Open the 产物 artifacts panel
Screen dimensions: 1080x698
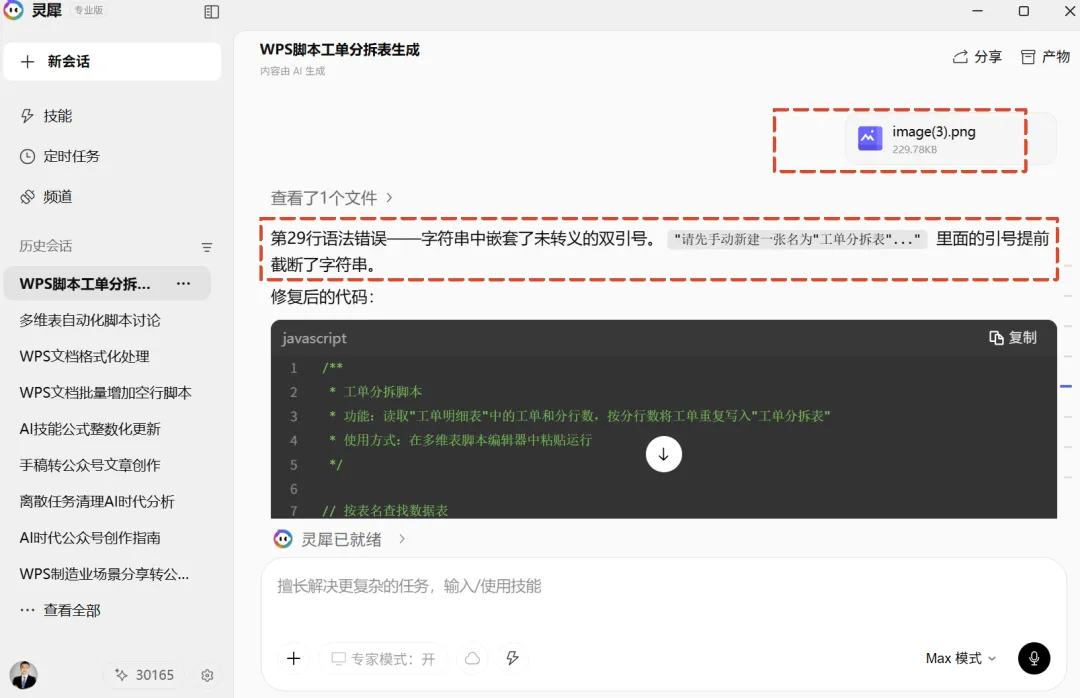1045,57
